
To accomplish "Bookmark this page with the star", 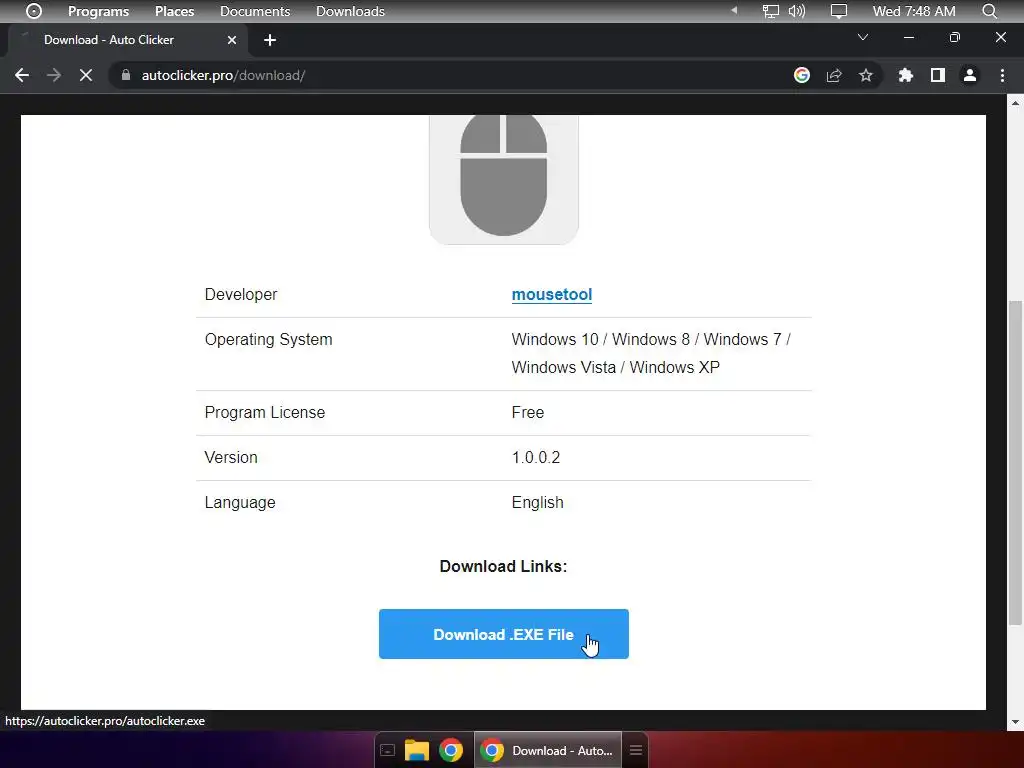I will coord(866,75).
